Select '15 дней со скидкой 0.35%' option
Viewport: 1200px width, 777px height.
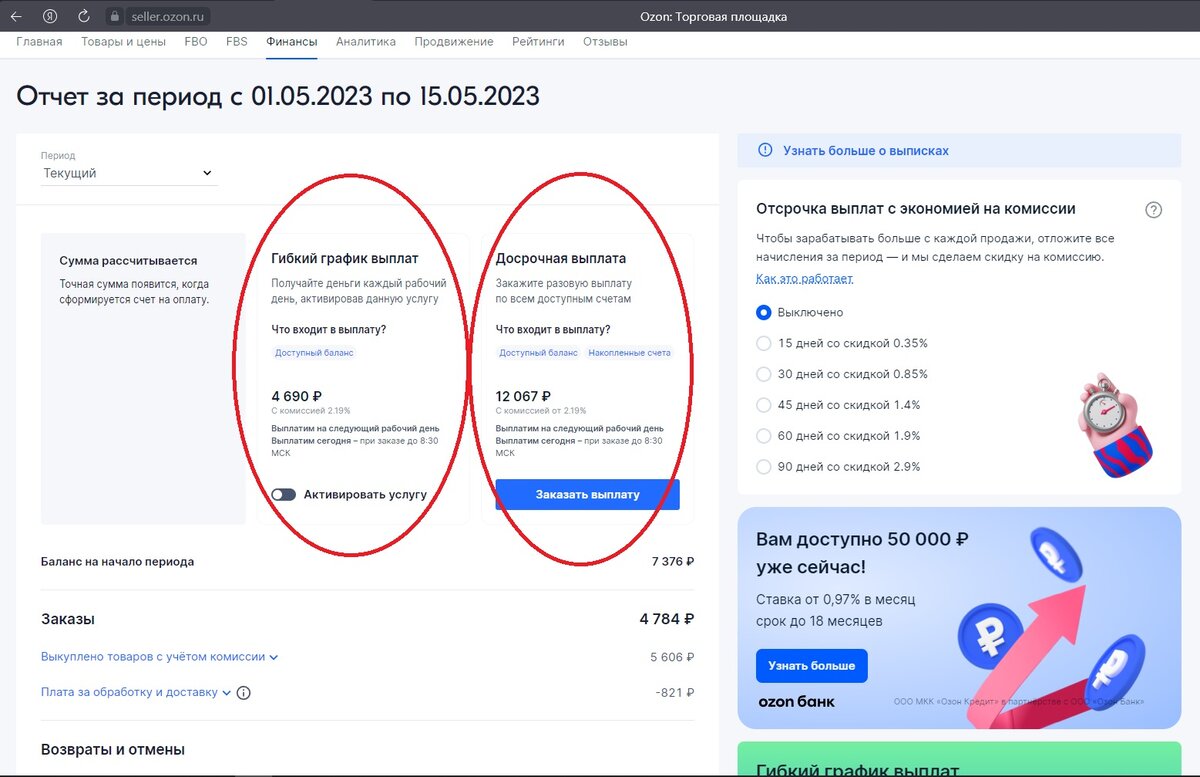(x=764, y=343)
